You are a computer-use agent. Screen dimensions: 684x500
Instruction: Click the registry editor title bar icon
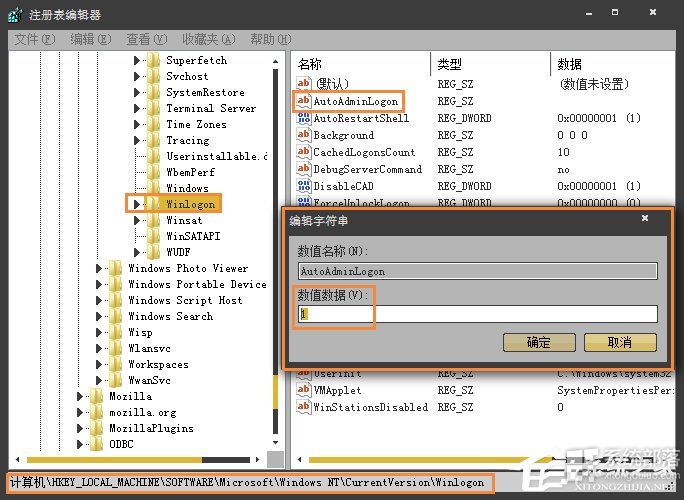tap(16, 15)
